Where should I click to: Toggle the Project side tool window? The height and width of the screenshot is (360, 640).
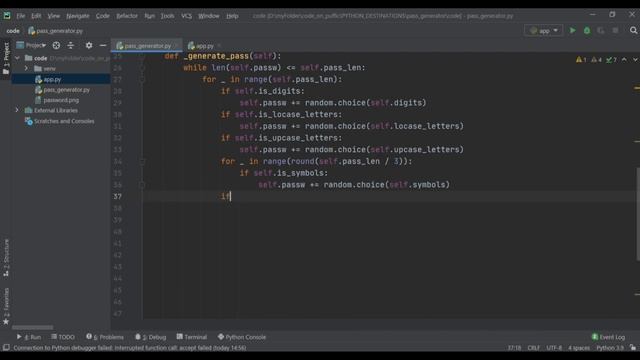(x=6, y=58)
